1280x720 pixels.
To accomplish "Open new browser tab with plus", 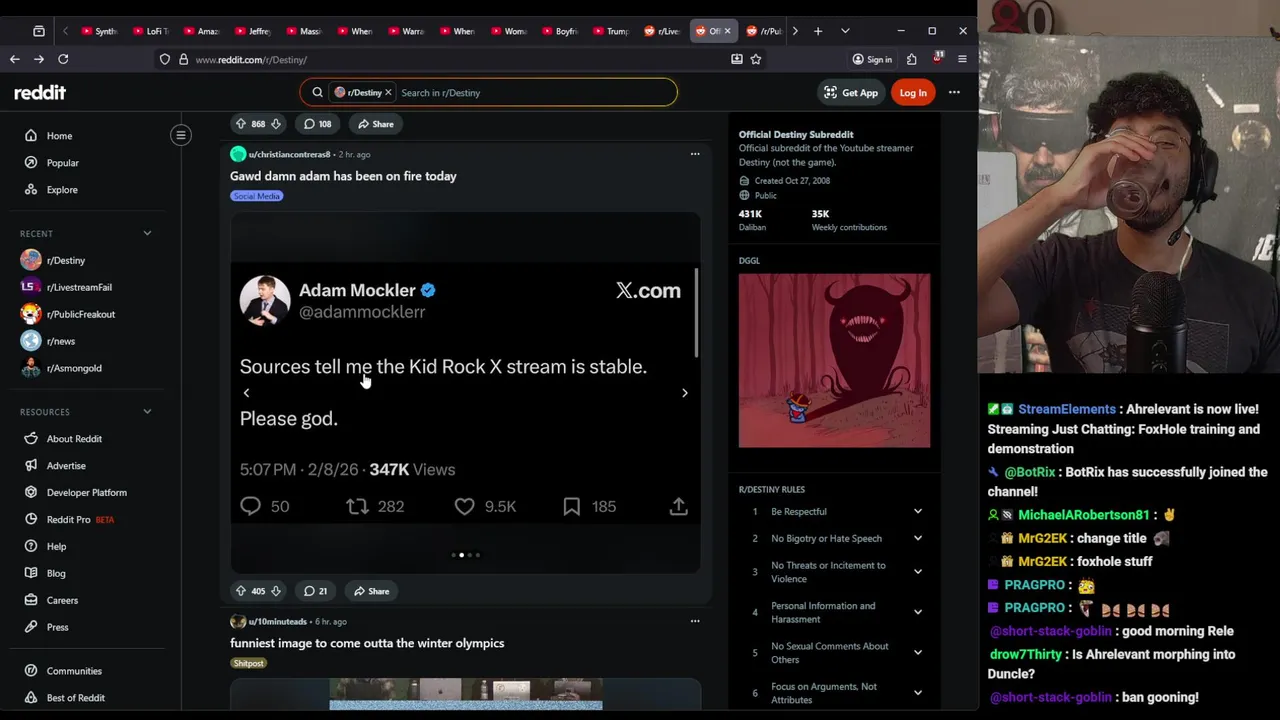I will click(818, 31).
